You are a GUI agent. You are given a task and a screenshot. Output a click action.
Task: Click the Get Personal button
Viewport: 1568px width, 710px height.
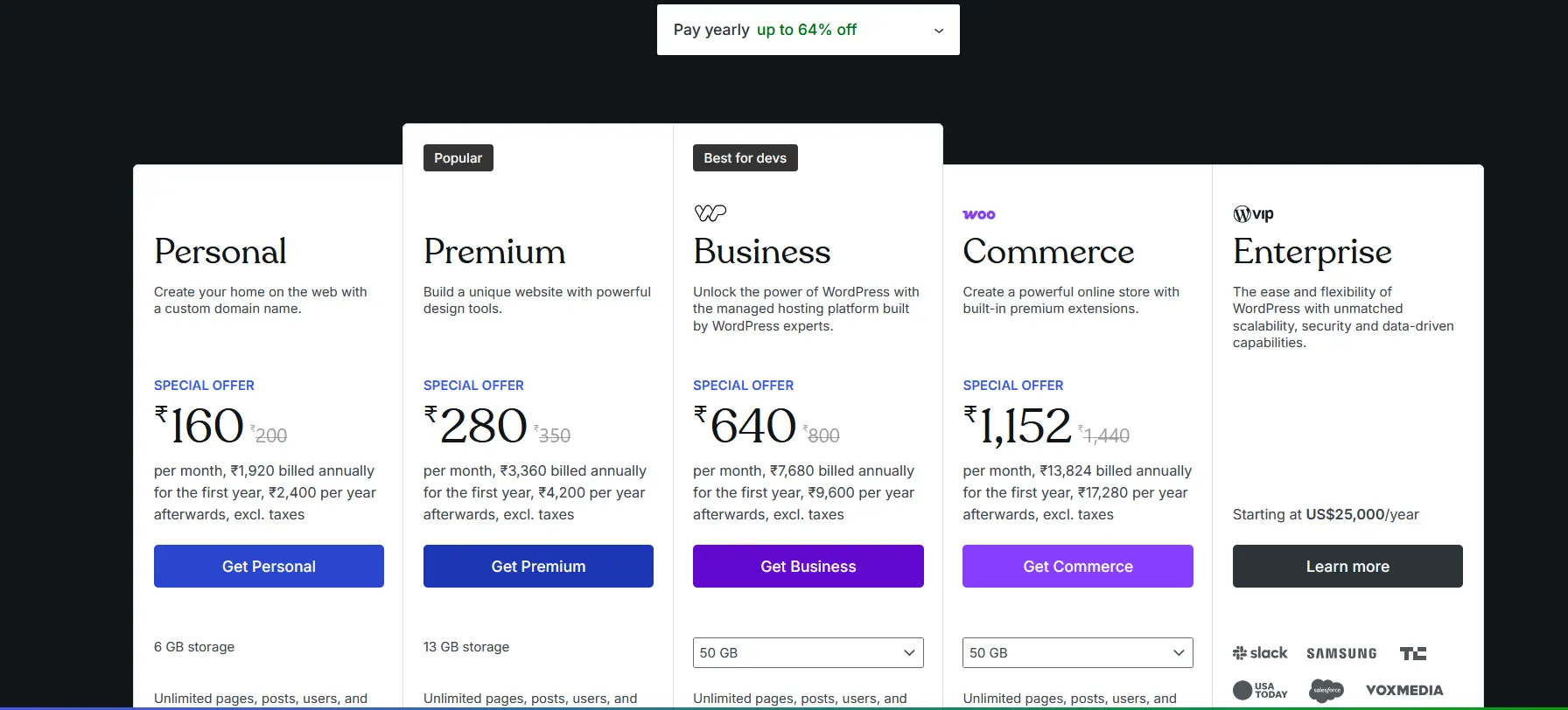[269, 567]
